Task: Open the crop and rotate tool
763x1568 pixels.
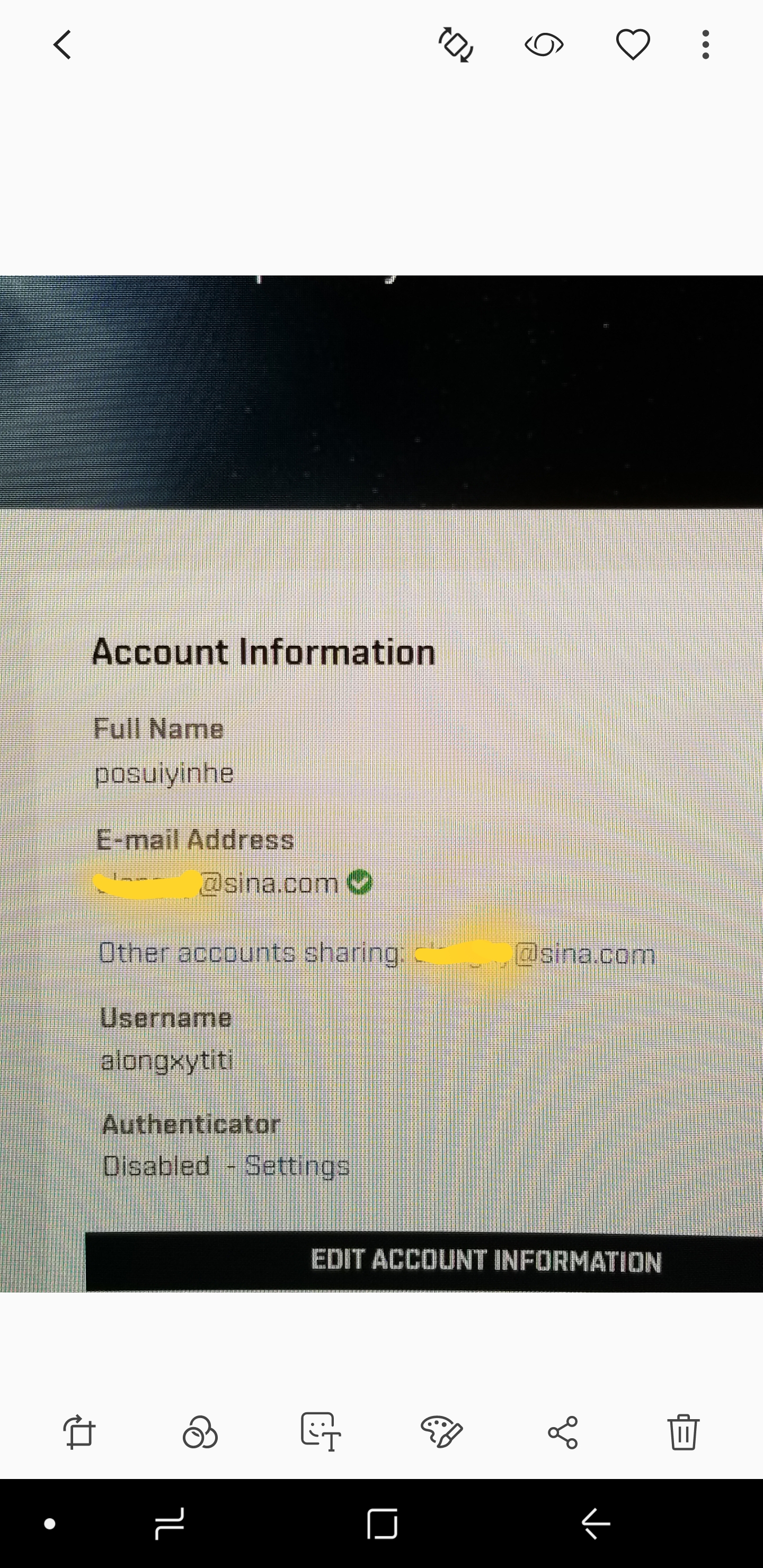Action: pos(79,1432)
